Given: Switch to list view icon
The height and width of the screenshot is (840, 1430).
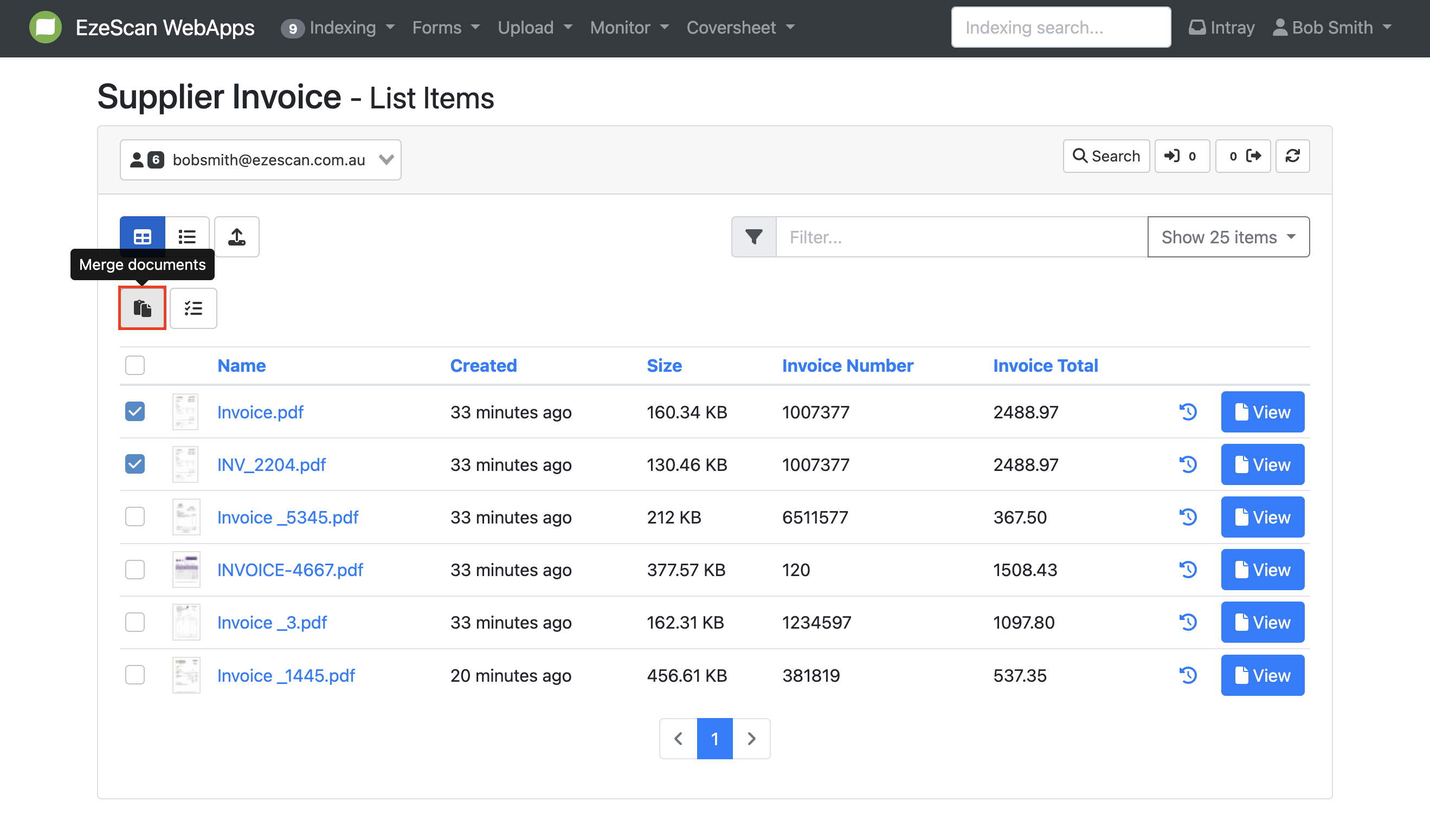Looking at the screenshot, I should pos(186,236).
